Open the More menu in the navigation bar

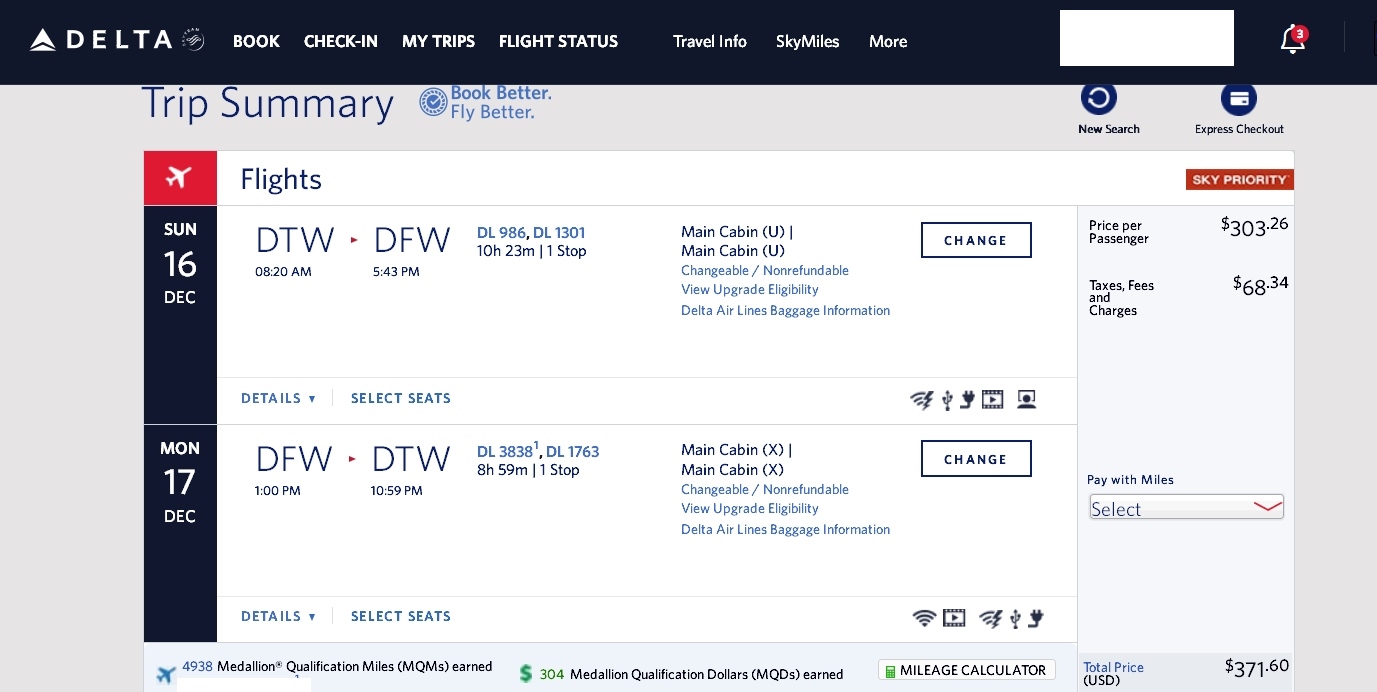pos(887,42)
